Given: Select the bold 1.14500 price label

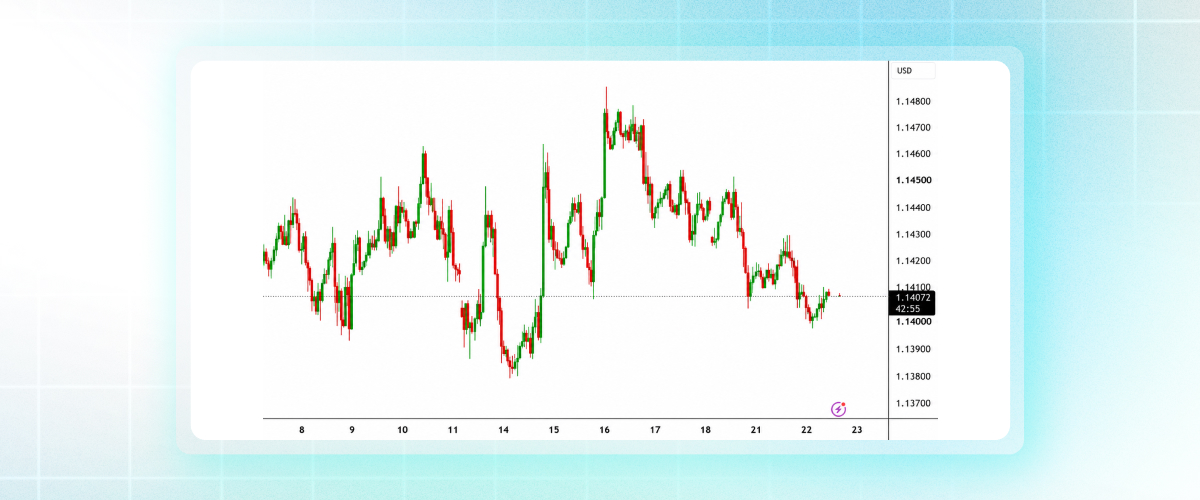Looking at the screenshot, I should (914, 181).
